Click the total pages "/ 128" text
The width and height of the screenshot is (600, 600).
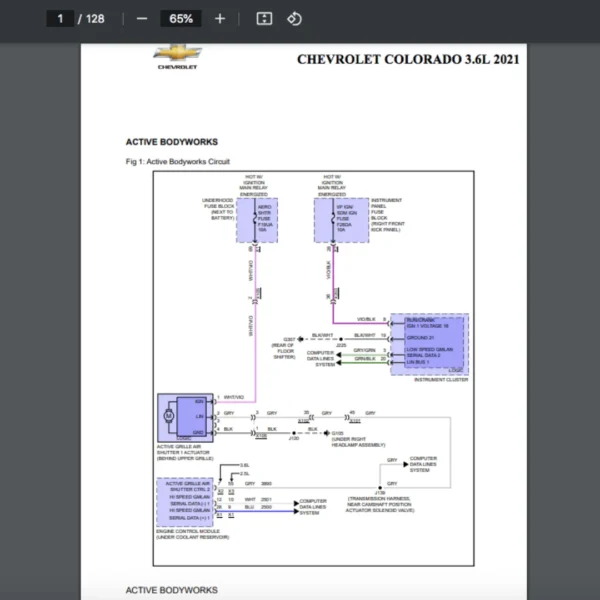click(x=91, y=19)
